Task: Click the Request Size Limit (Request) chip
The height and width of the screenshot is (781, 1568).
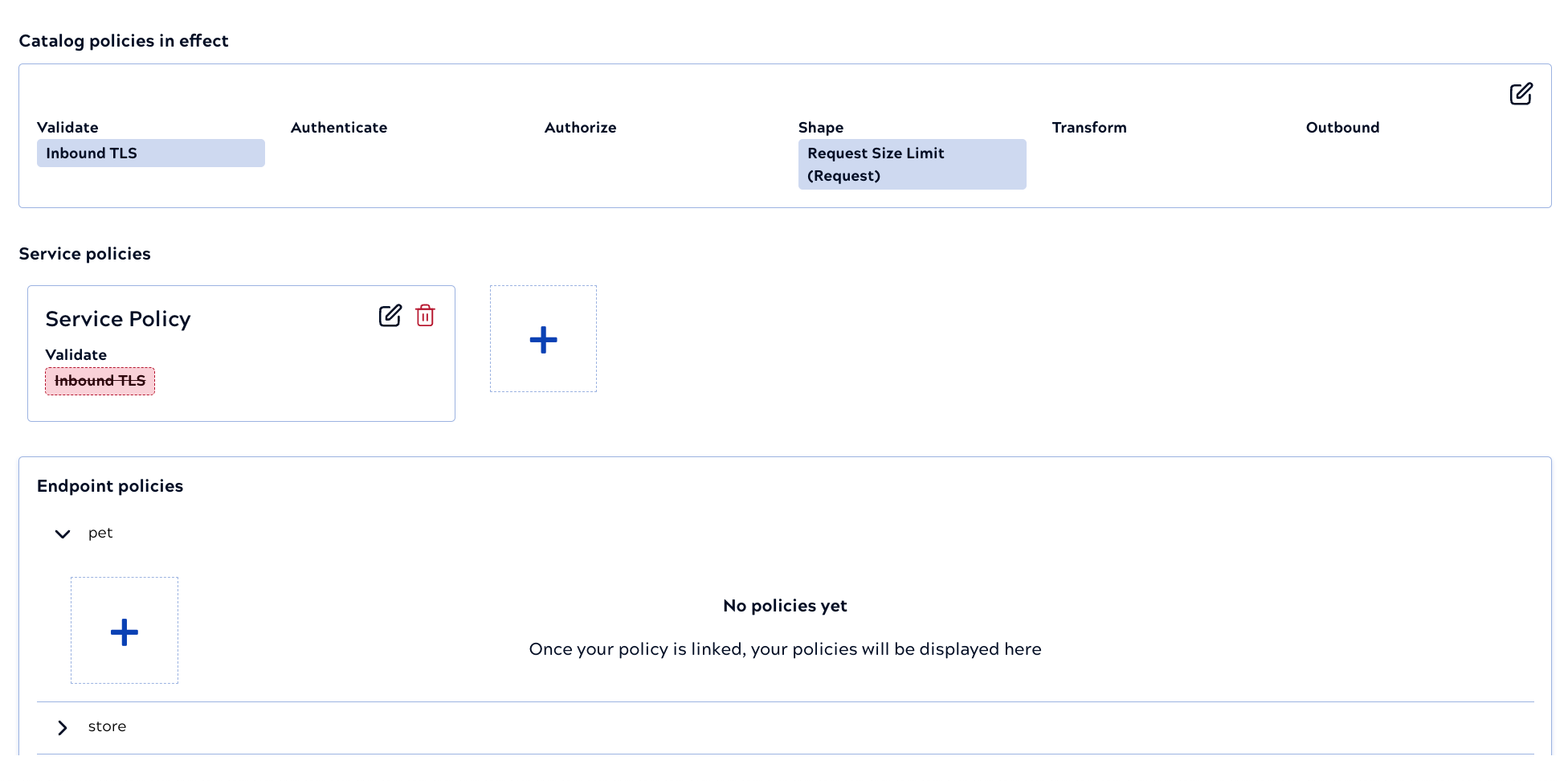Action: (912, 165)
